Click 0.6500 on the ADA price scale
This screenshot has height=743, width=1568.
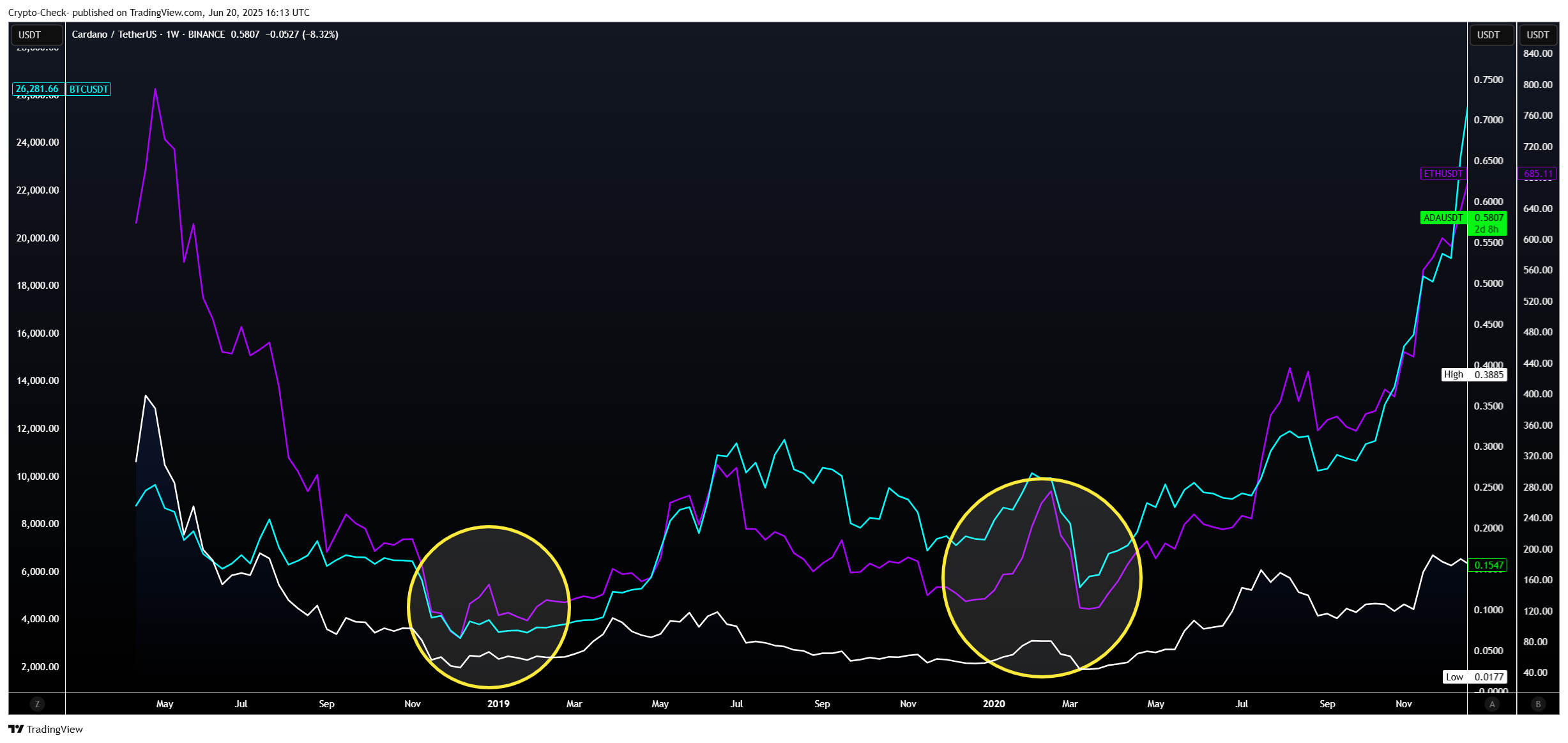(x=1489, y=161)
